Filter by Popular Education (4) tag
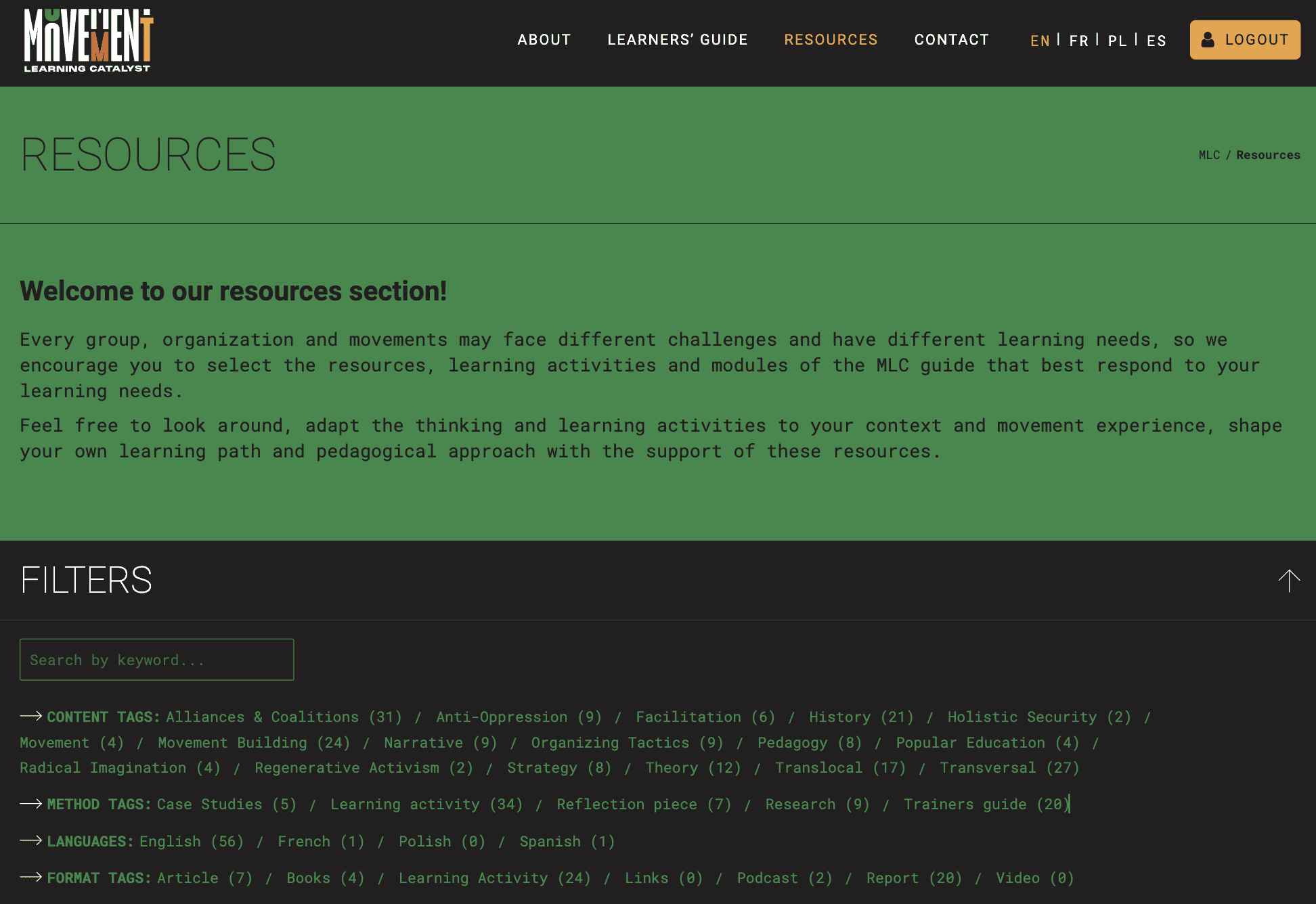The height and width of the screenshot is (904, 1316). coord(988,742)
